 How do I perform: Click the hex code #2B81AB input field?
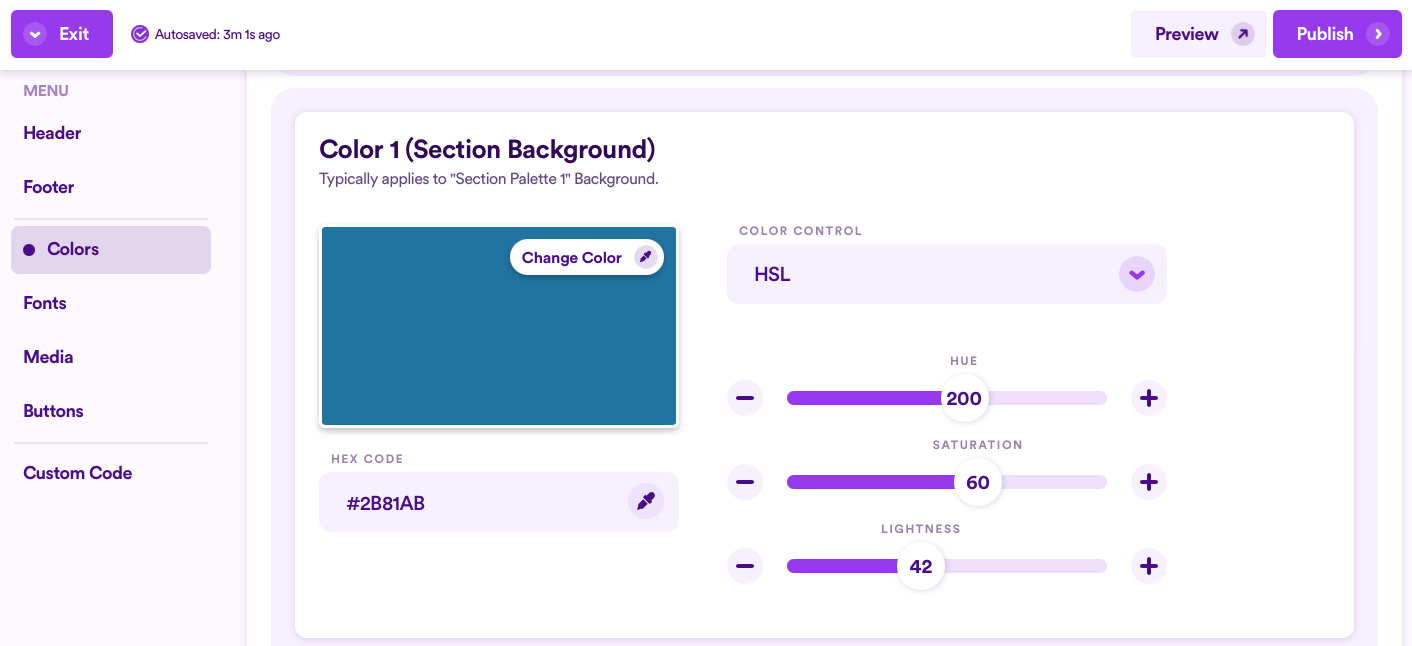(499, 502)
